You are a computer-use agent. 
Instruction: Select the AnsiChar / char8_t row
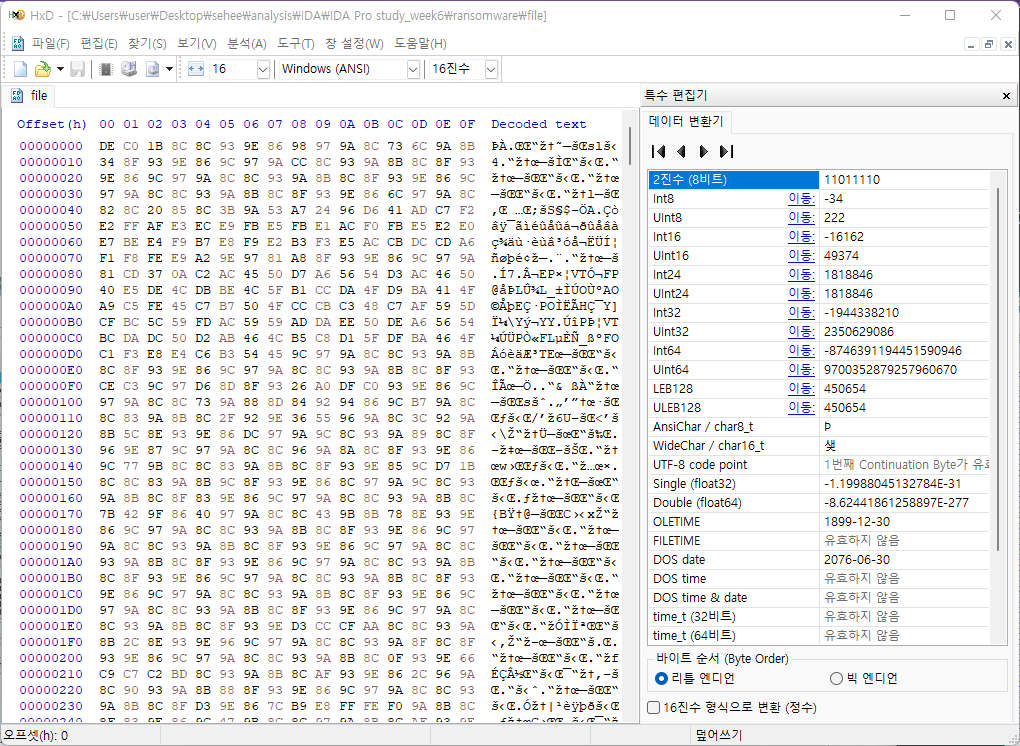(x=820, y=427)
